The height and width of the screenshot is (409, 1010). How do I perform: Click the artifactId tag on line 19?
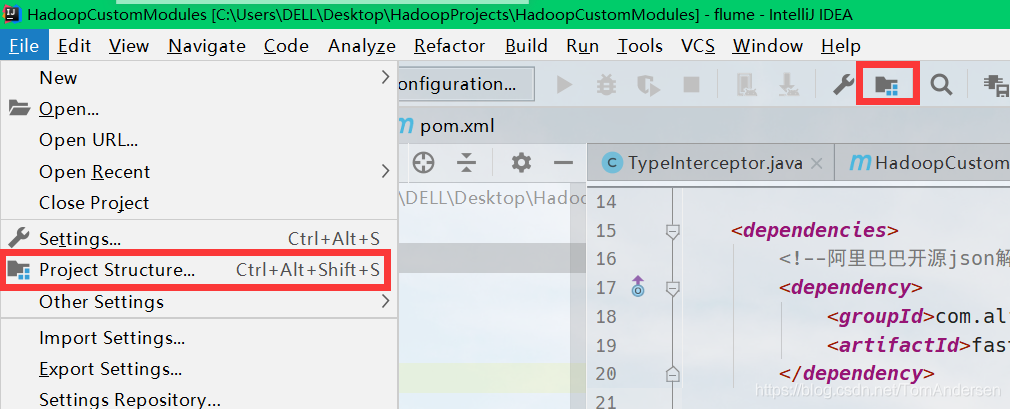(x=899, y=345)
